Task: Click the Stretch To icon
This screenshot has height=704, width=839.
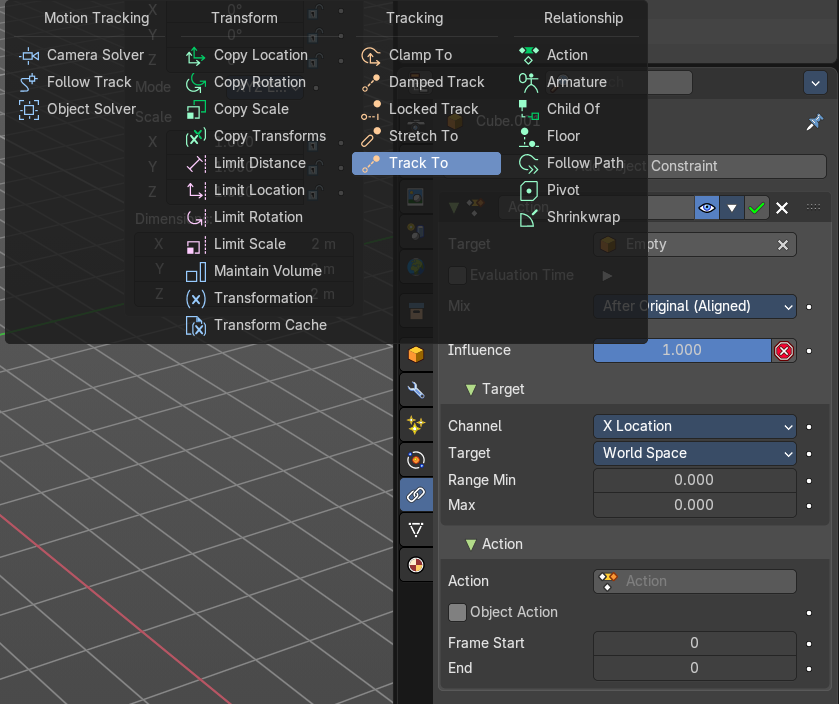Action: pyautogui.click(x=371, y=136)
